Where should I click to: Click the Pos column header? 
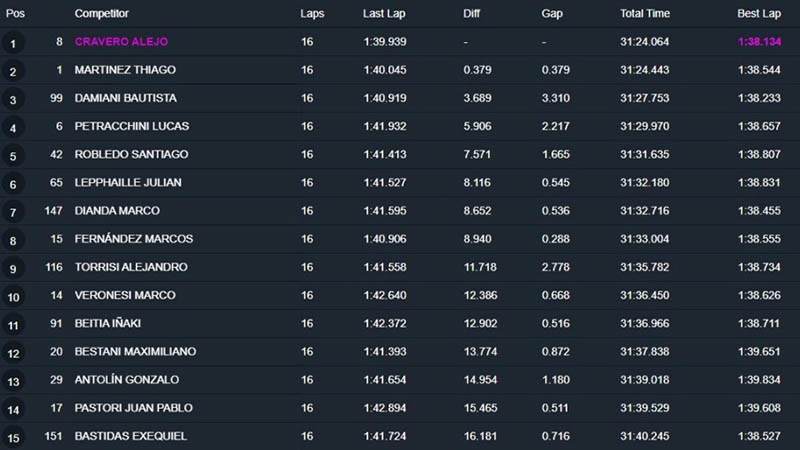(15, 14)
